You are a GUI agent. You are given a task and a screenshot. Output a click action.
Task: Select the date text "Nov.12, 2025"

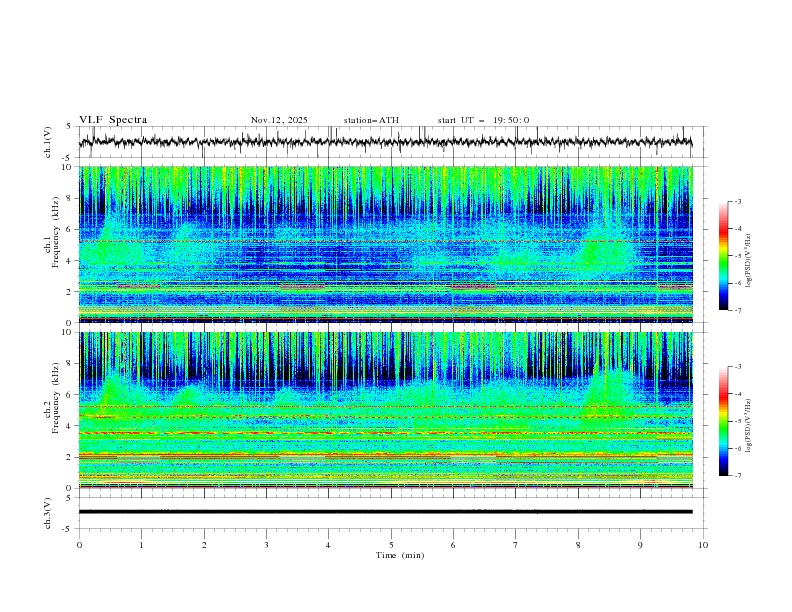click(x=279, y=120)
